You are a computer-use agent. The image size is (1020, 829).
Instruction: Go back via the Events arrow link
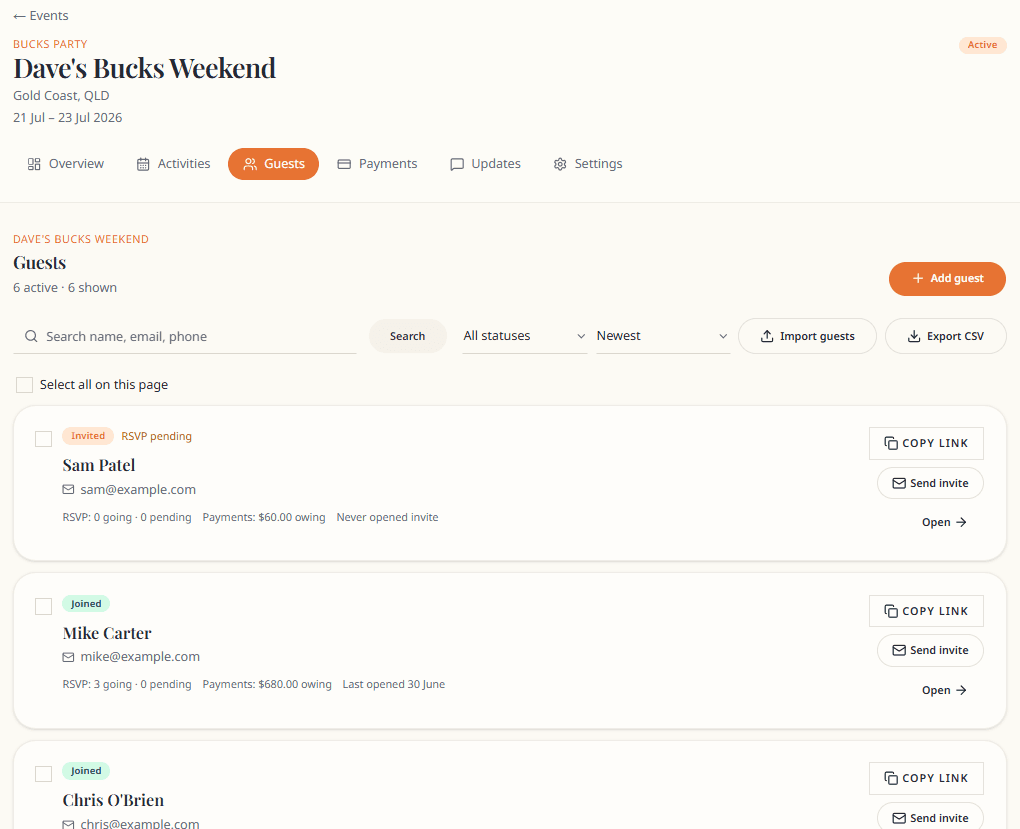[x=40, y=16]
